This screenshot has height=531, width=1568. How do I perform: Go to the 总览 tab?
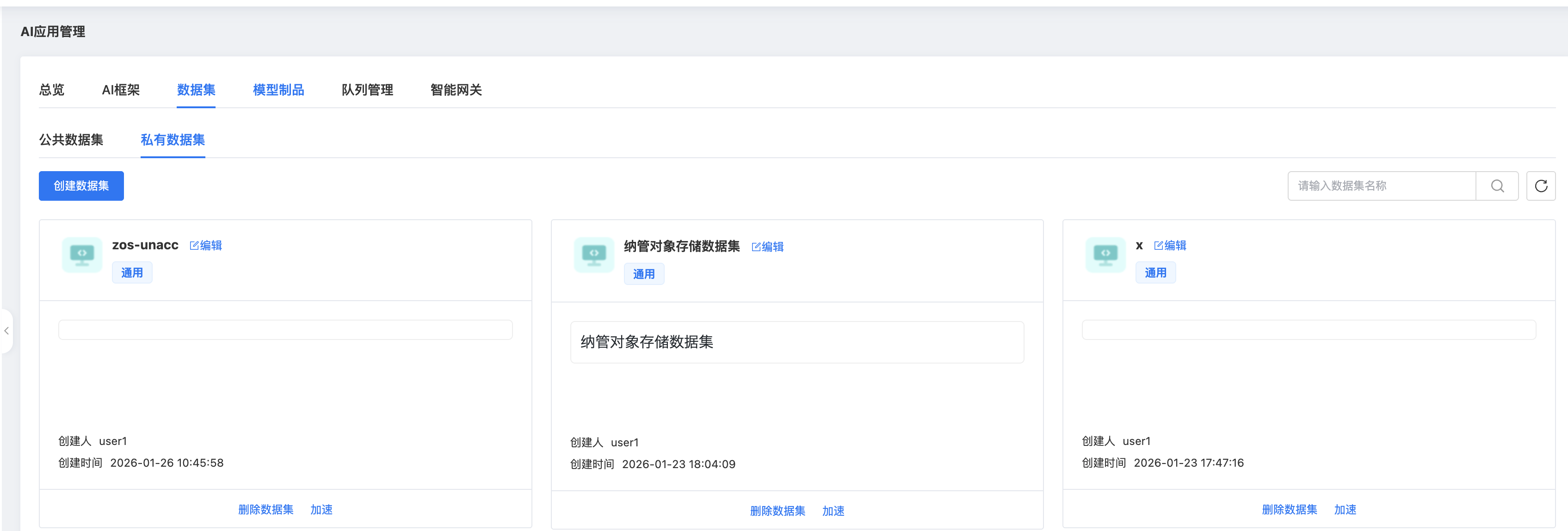[52, 90]
